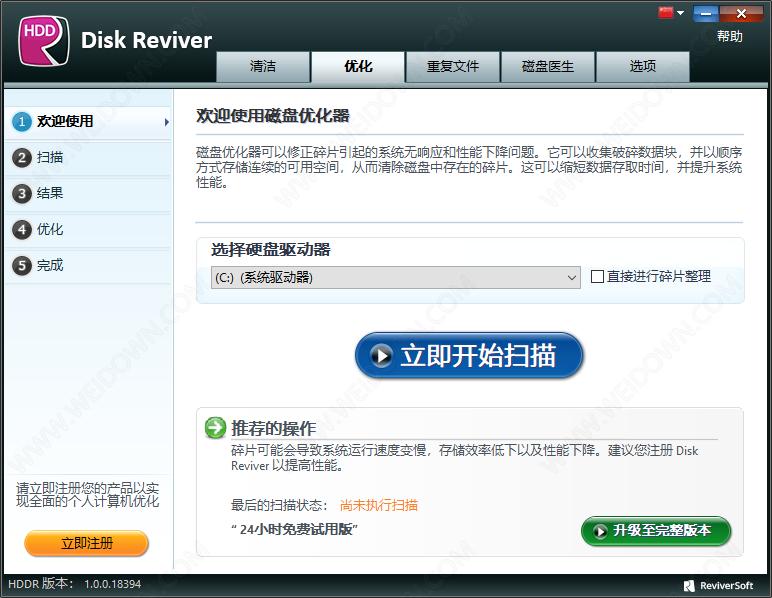
Task: Click the HDDR 版本 1.0.0.18394 text
Action: [74, 584]
